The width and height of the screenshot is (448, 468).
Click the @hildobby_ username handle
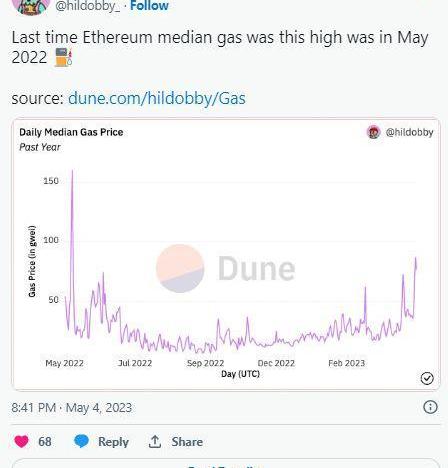click(87, 6)
